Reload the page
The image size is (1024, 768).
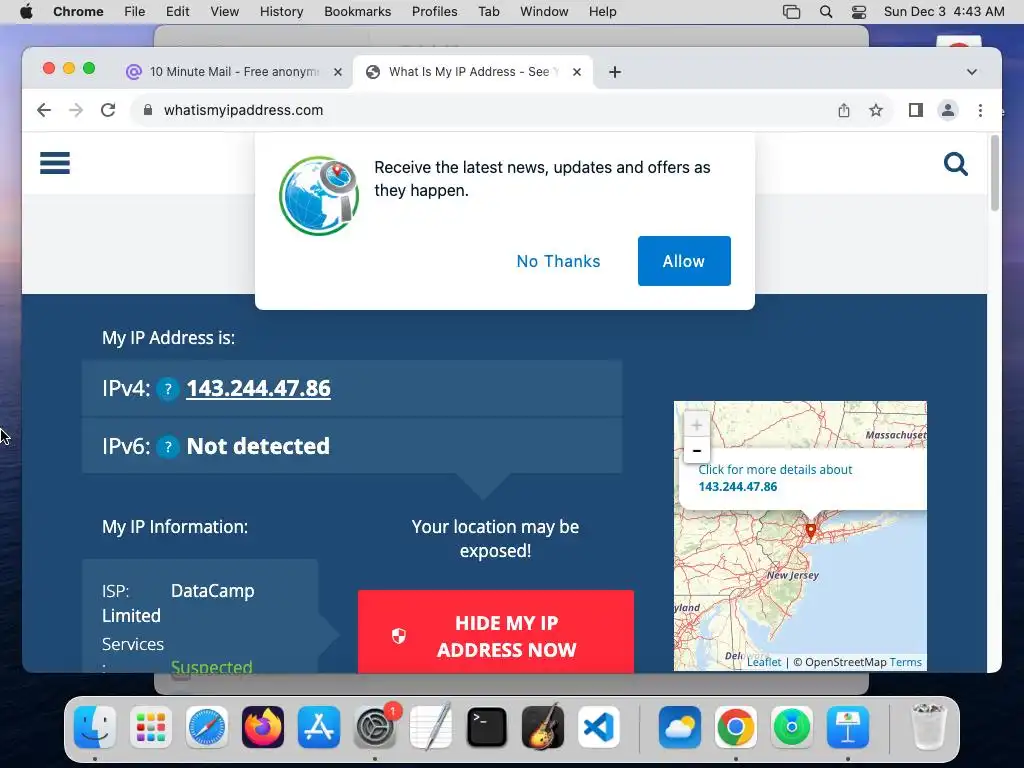click(x=108, y=110)
